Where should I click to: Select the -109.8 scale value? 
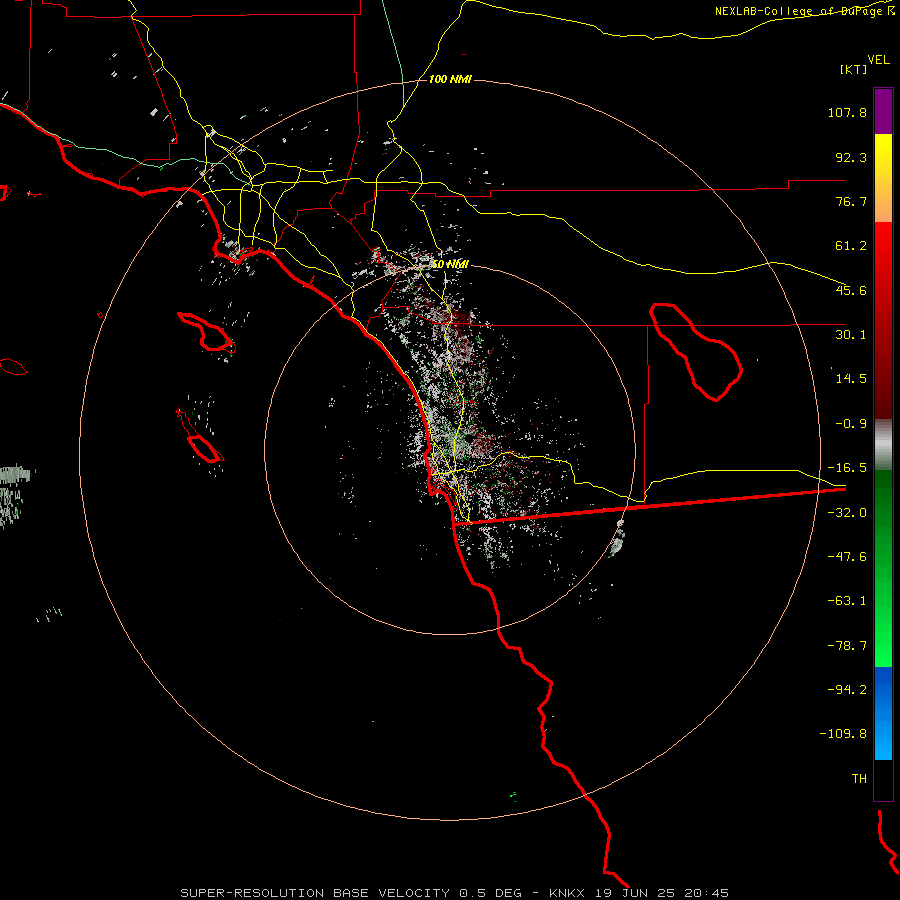point(844,734)
